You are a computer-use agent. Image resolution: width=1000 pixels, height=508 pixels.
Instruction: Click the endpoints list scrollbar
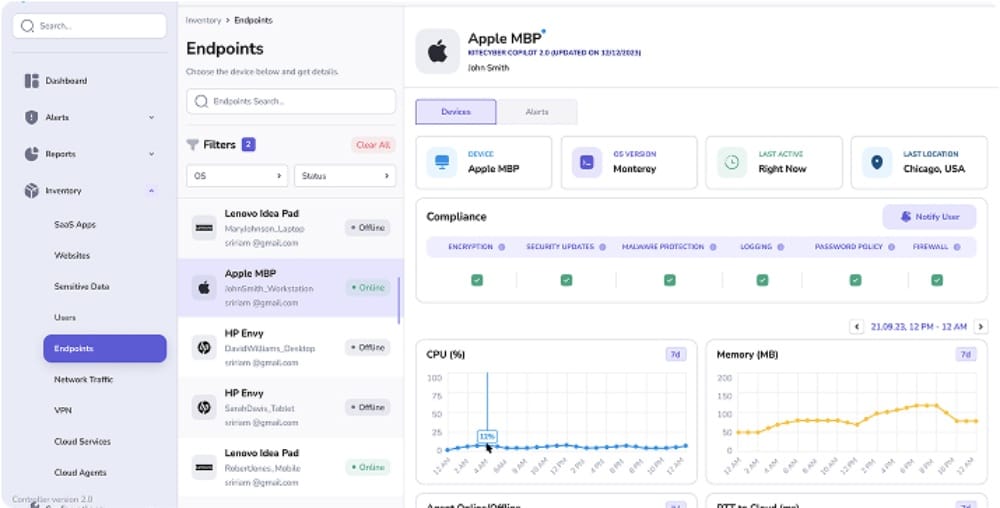[x=400, y=299]
